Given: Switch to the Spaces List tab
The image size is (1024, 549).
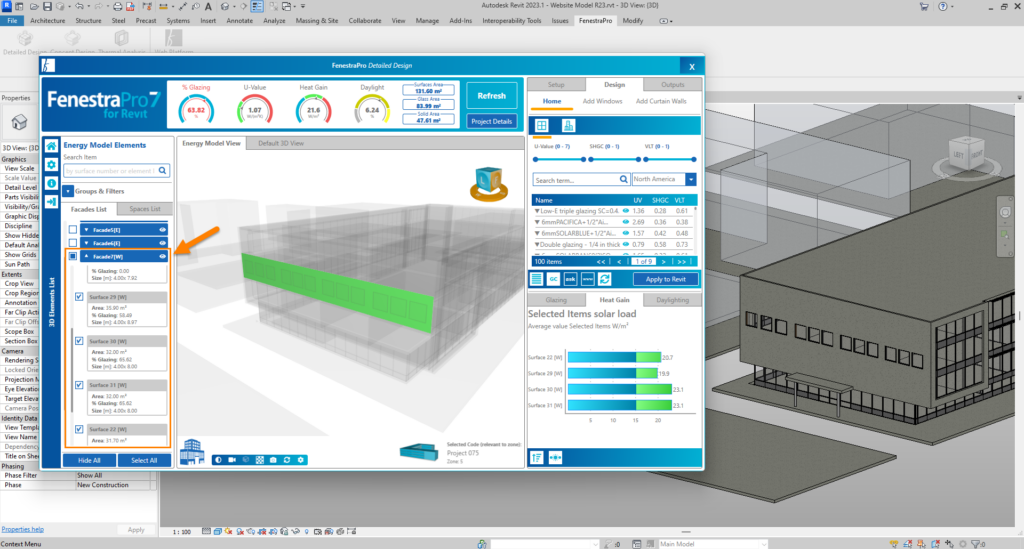Looking at the screenshot, I should click(145, 209).
